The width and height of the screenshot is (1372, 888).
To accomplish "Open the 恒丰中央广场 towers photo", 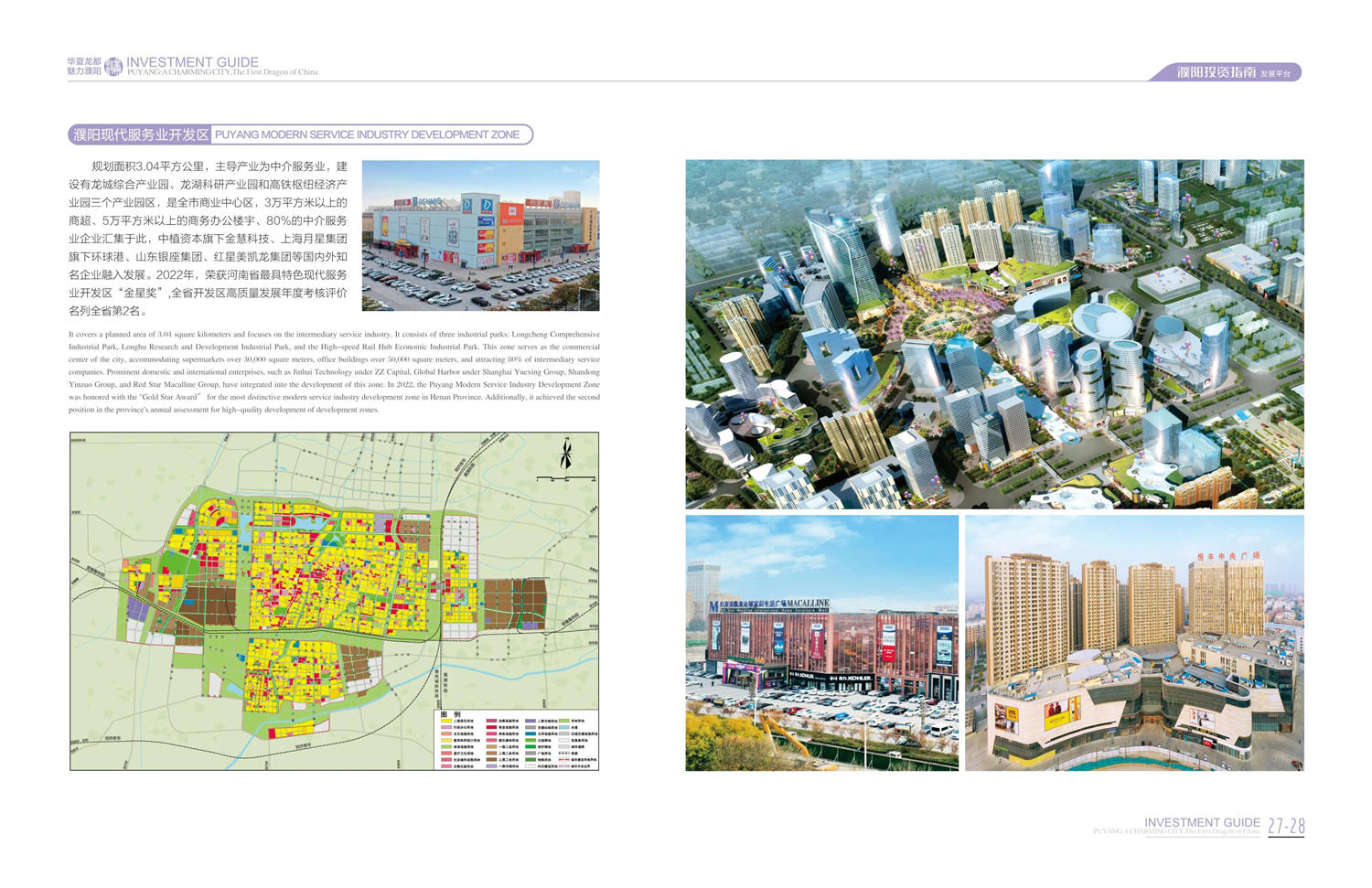I will (1134, 642).
